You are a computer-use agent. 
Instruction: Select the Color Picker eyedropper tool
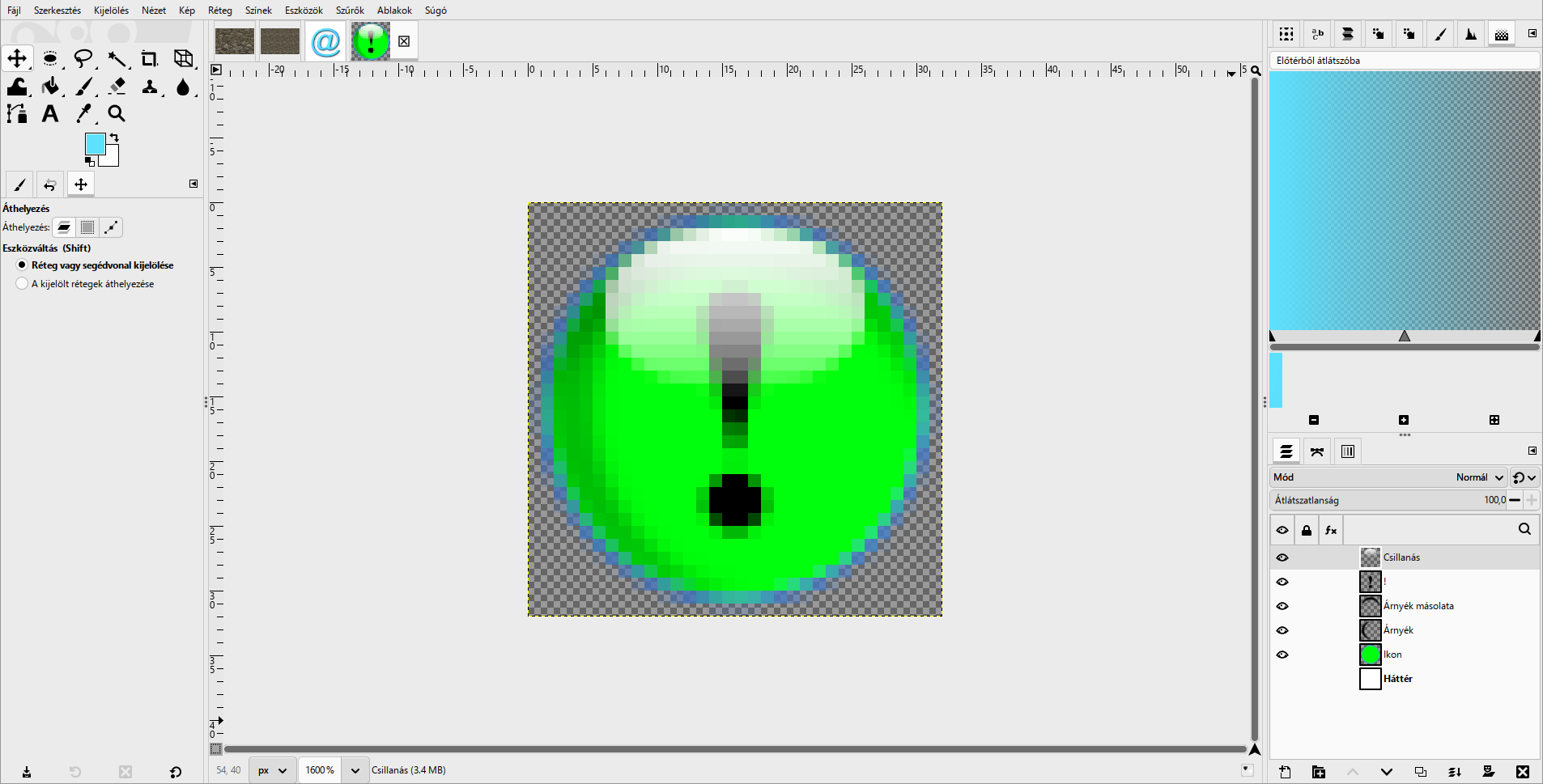click(x=83, y=114)
